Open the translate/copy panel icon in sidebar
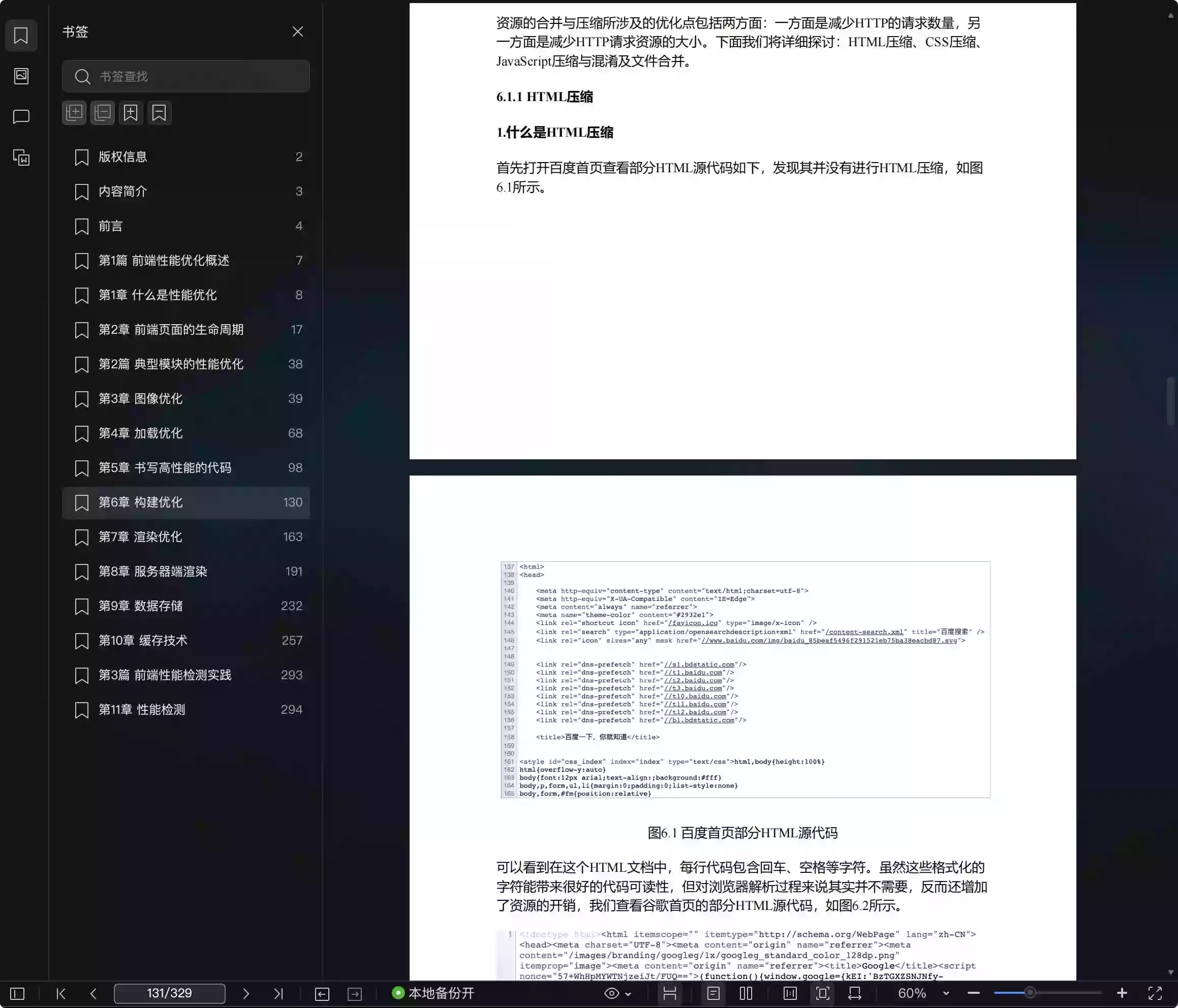Viewport: 1178px width, 1008px height. tap(21, 158)
